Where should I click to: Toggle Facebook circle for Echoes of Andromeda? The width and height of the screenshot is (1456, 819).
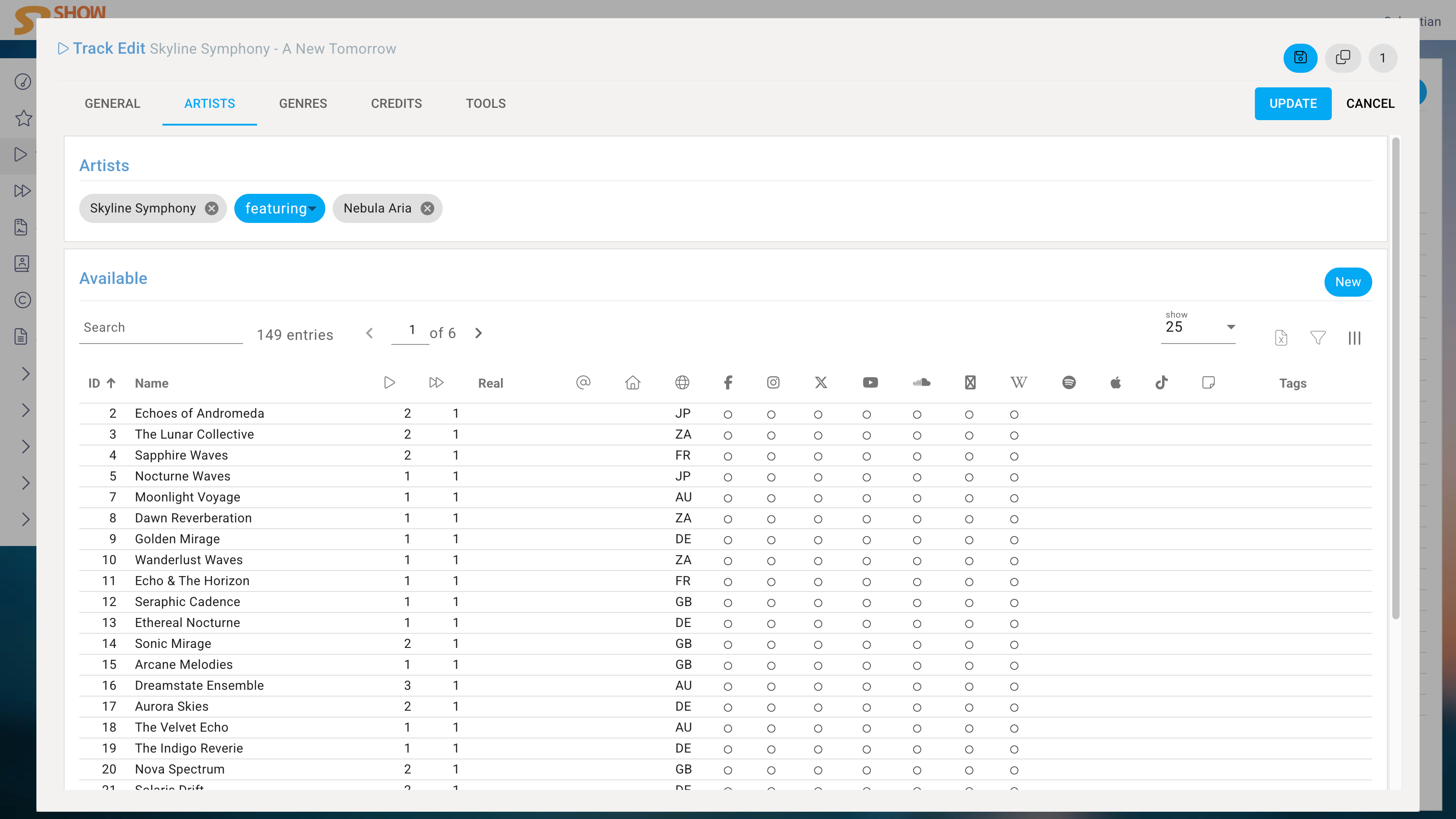728,415
